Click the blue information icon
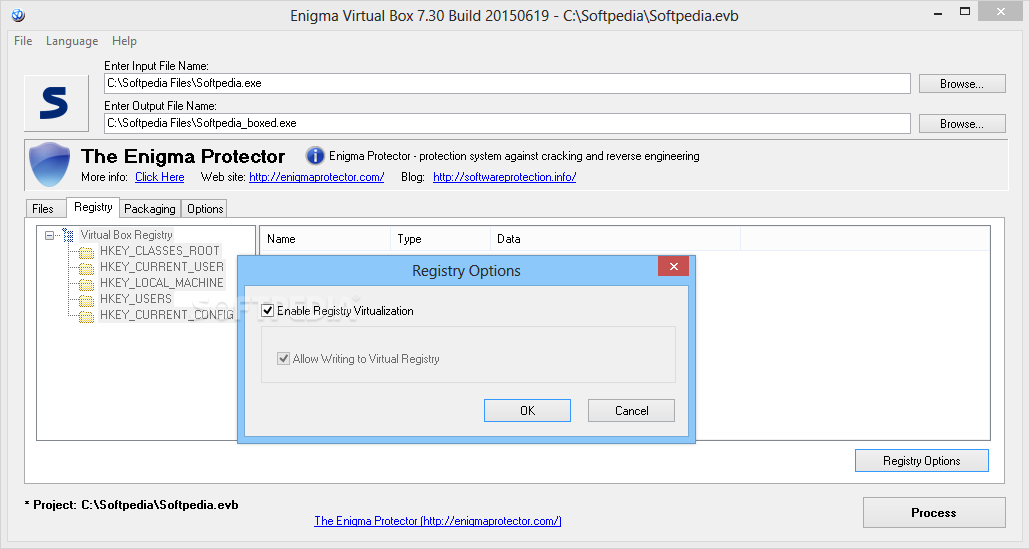Viewport: 1030px width, 549px height. click(315, 156)
